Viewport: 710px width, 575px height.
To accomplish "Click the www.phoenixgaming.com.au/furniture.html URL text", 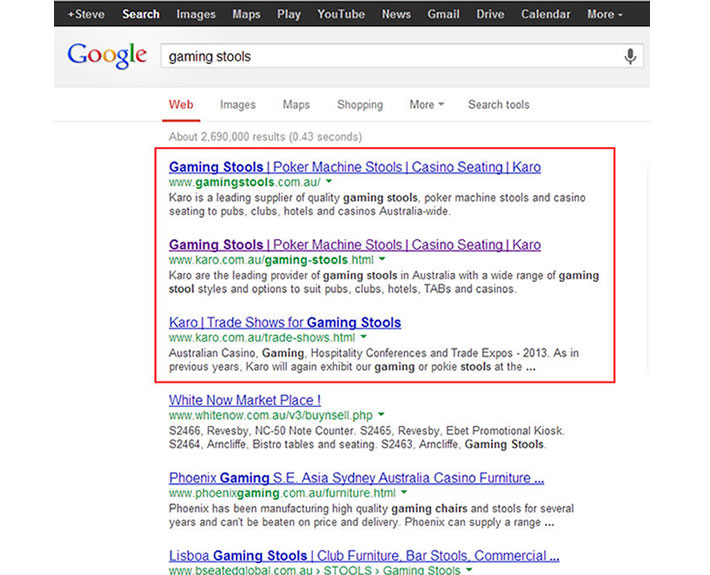I will (282, 493).
